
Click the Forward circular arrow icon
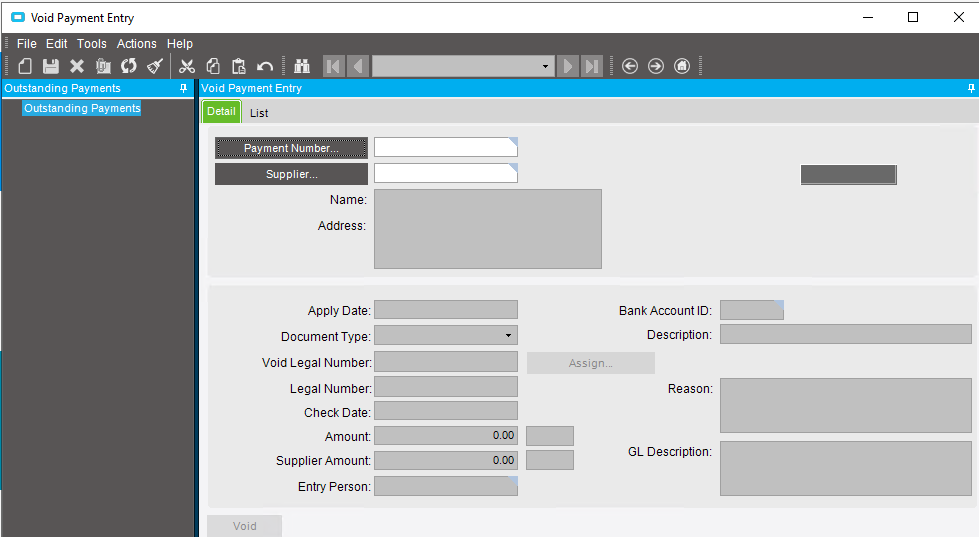pyautogui.click(x=656, y=66)
